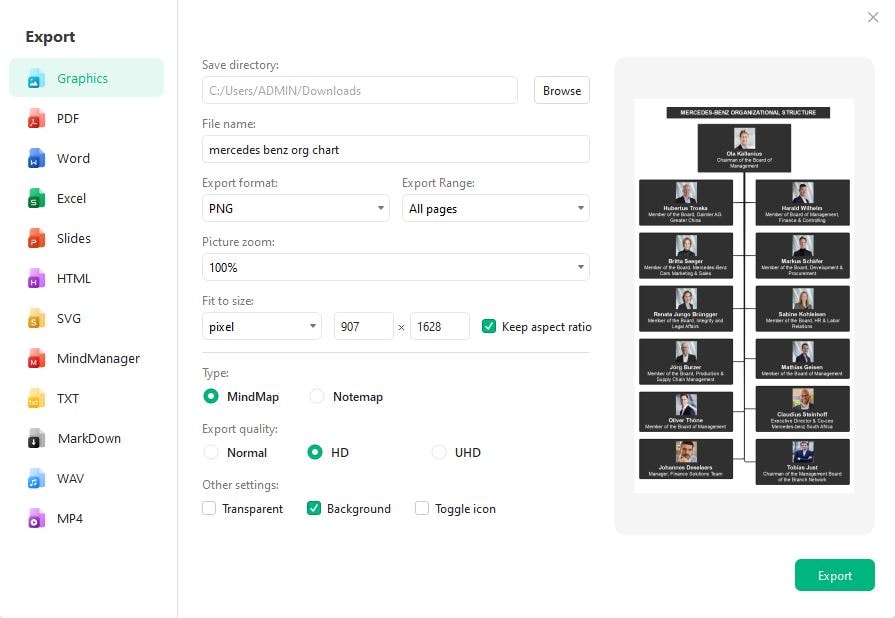Close the Export dialog

tap(873, 17)
